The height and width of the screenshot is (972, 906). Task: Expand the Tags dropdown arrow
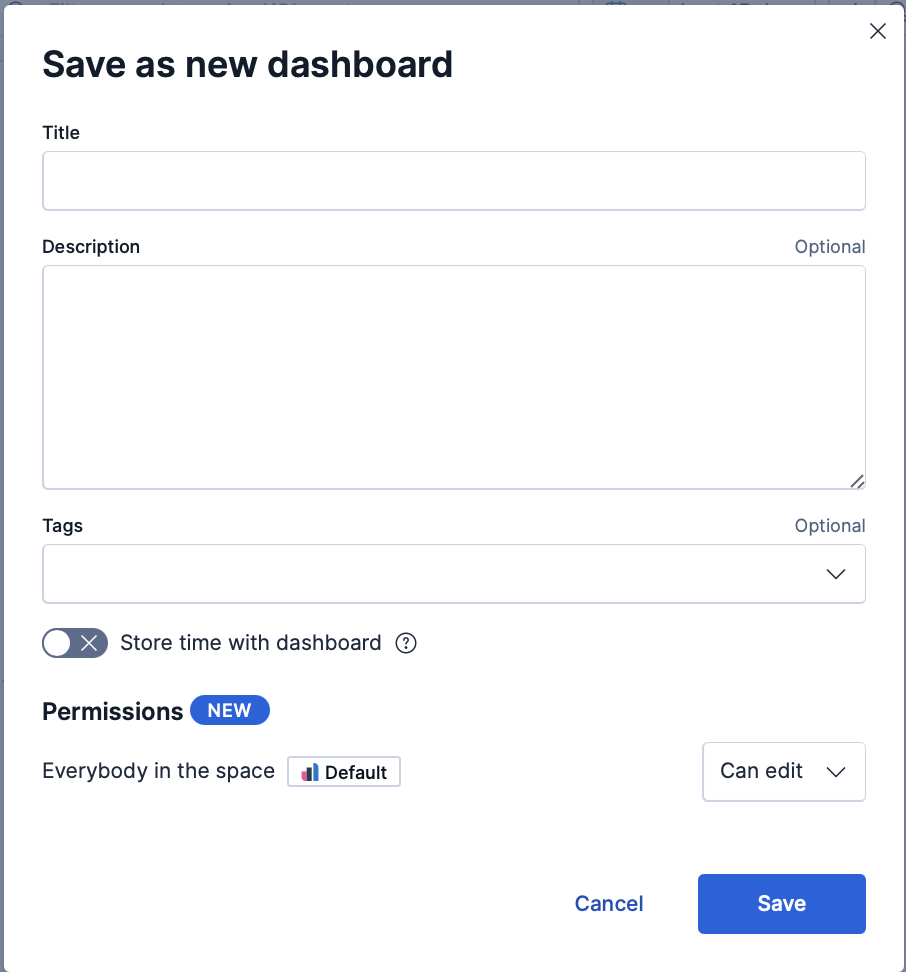(836, 574)
